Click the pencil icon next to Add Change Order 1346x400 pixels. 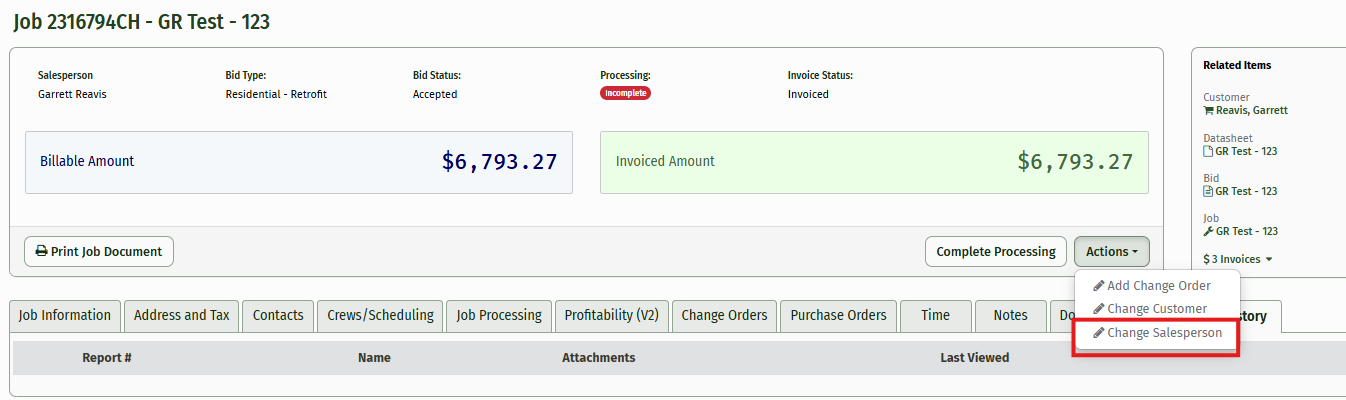pos(1099,286)
